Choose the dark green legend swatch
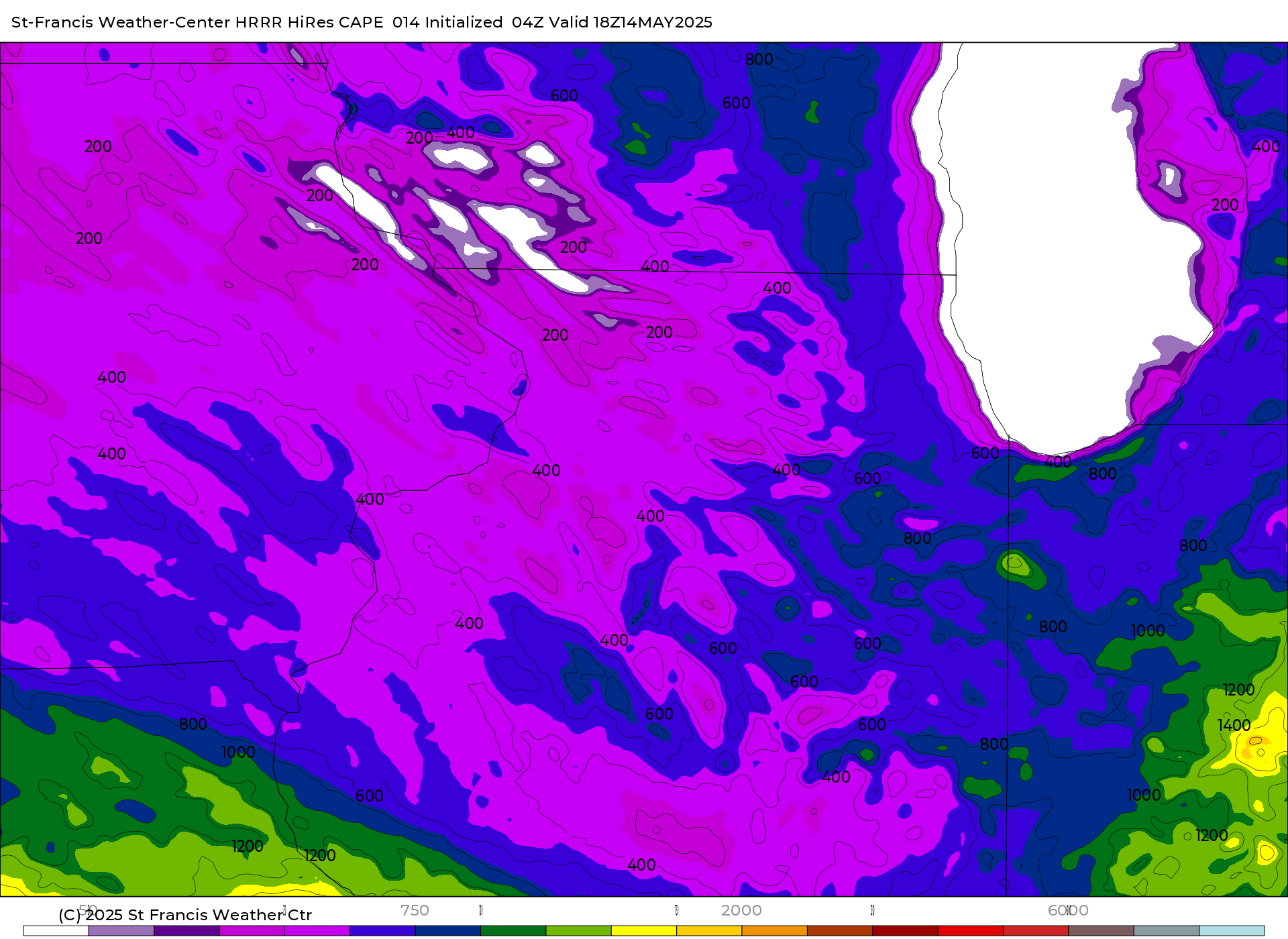This screenshot has width=1288, height=939. point(513,931)
